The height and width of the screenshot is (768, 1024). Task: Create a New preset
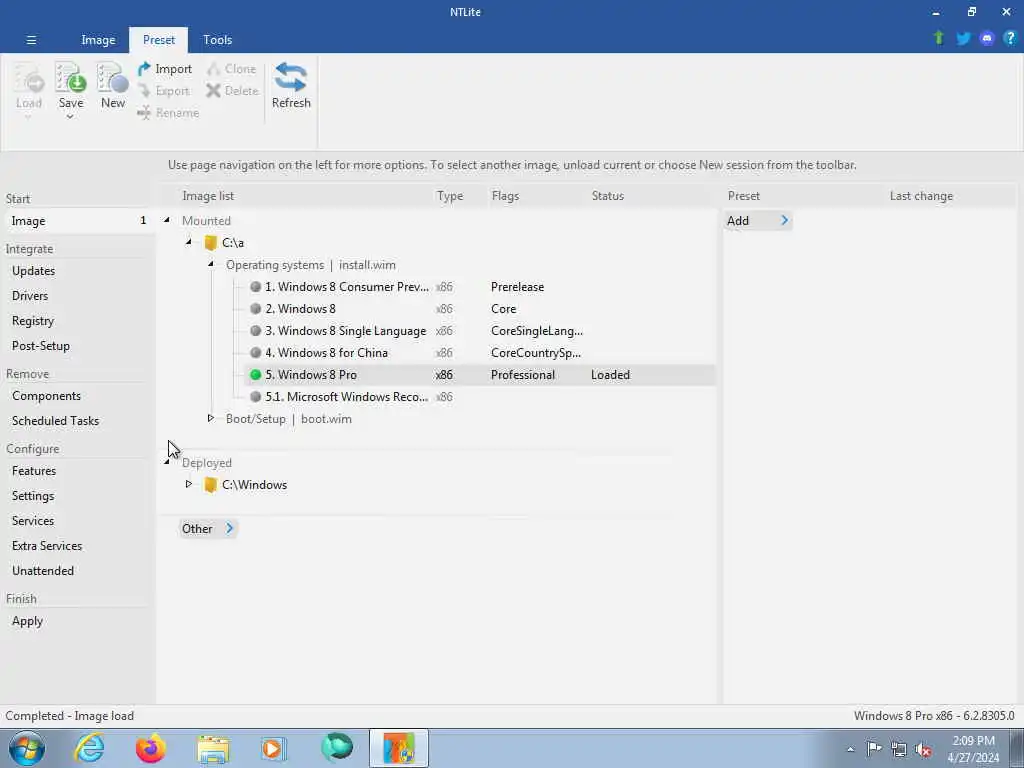(x=112, y=85)
